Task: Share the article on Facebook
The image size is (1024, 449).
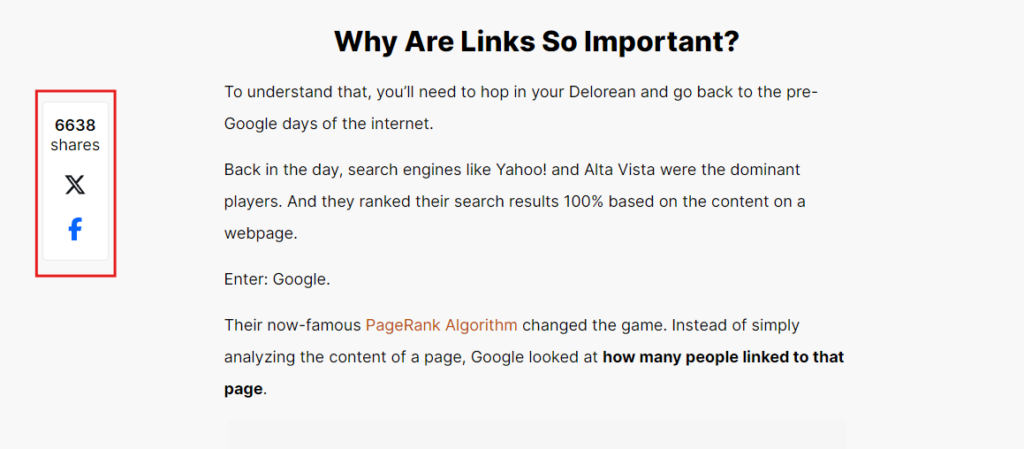Action: tap(75, 230)
